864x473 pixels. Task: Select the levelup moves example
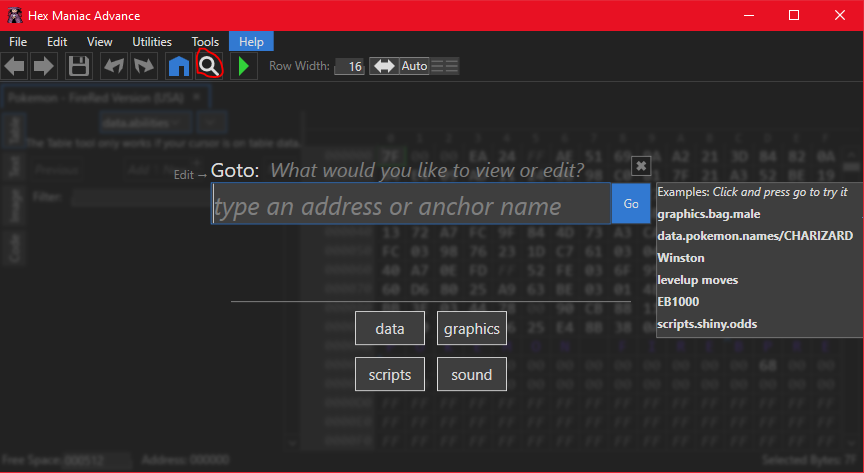pyautogui.click(x=698, y=280)
